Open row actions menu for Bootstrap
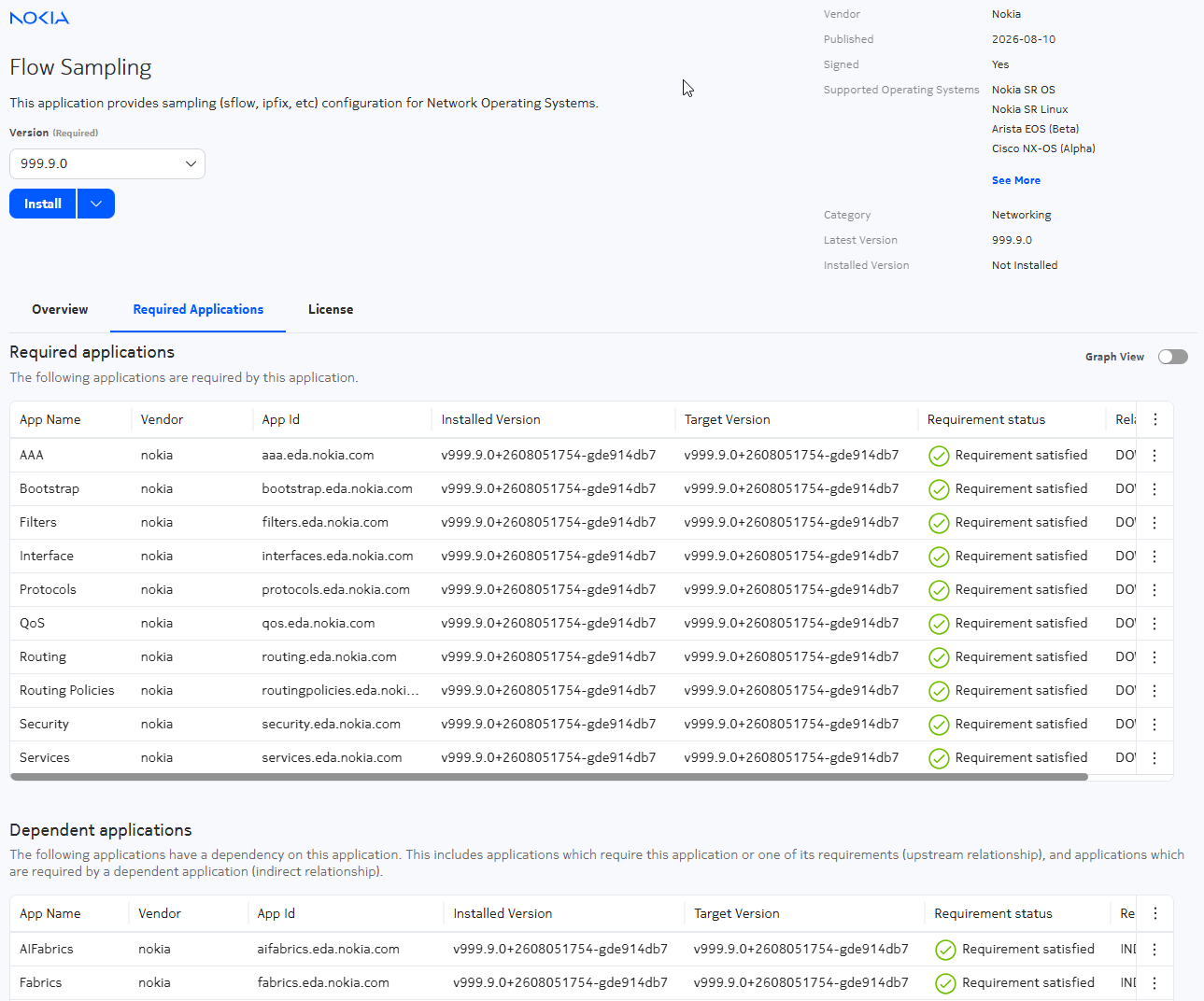This screenshot has height=1001, width=1204. pyautogui.click(x=1154, y=489)
